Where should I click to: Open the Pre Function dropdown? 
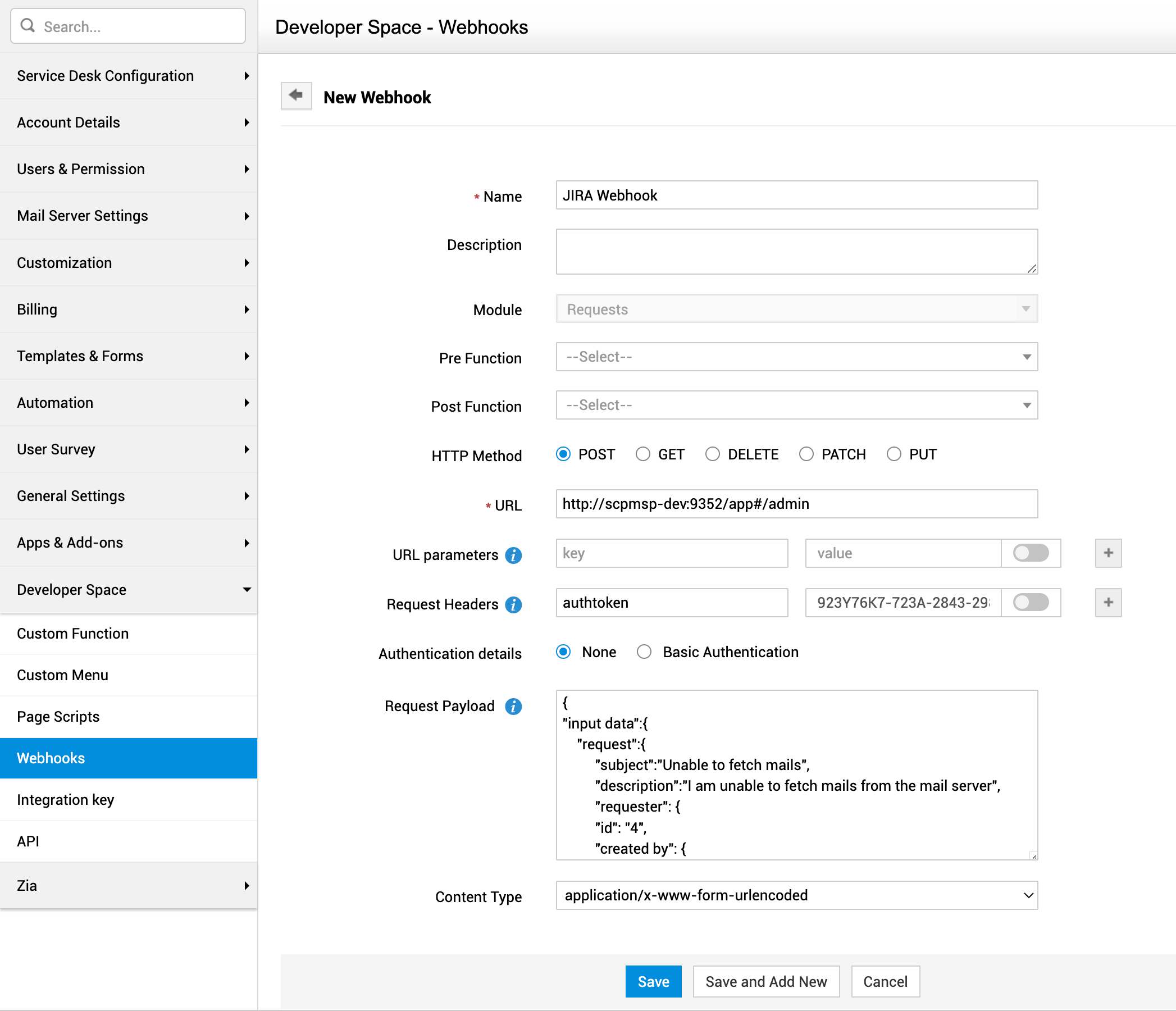pyautogui.click(x=796, y=357)
